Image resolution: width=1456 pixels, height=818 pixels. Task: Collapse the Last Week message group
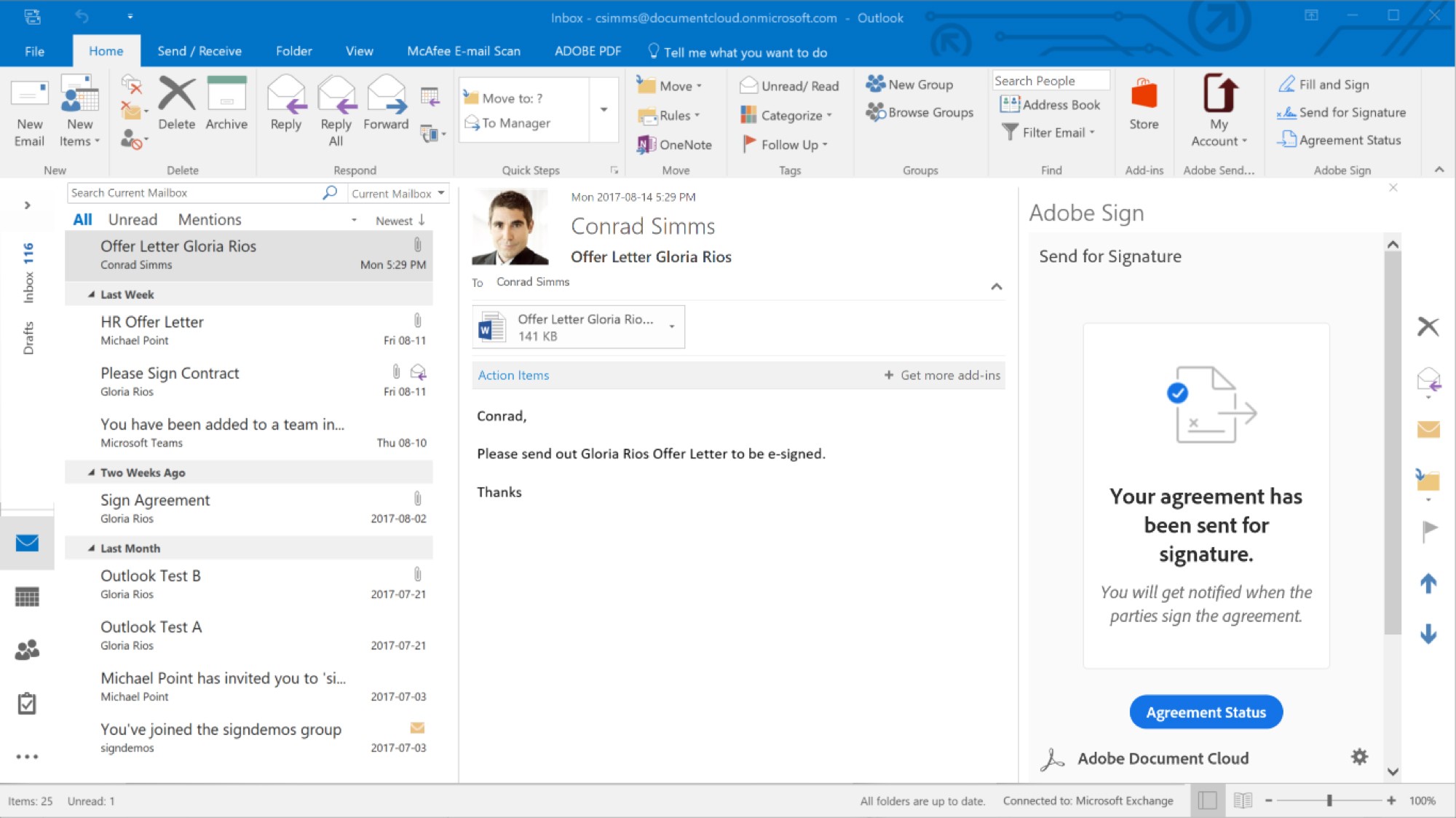[x=92, y=294]
